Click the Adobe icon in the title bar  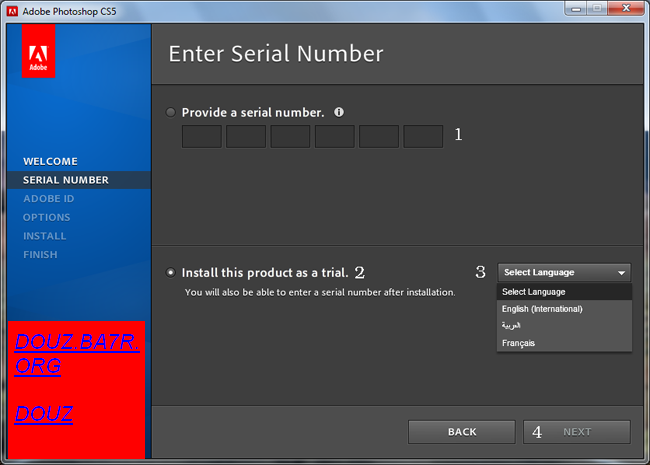pos(12,11)
